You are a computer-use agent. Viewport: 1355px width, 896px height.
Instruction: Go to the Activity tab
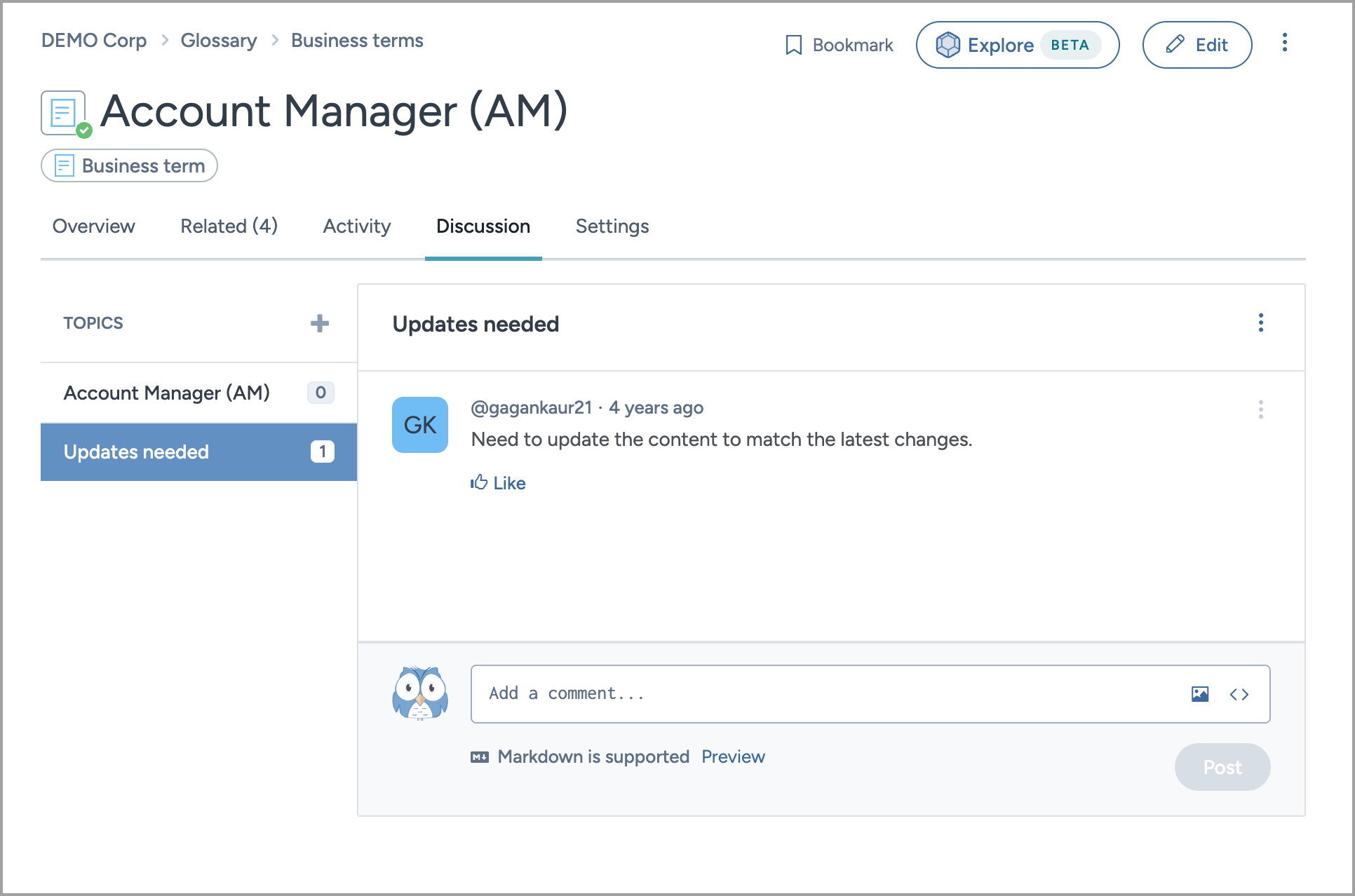pyautogui.click(x=356, y=226)
